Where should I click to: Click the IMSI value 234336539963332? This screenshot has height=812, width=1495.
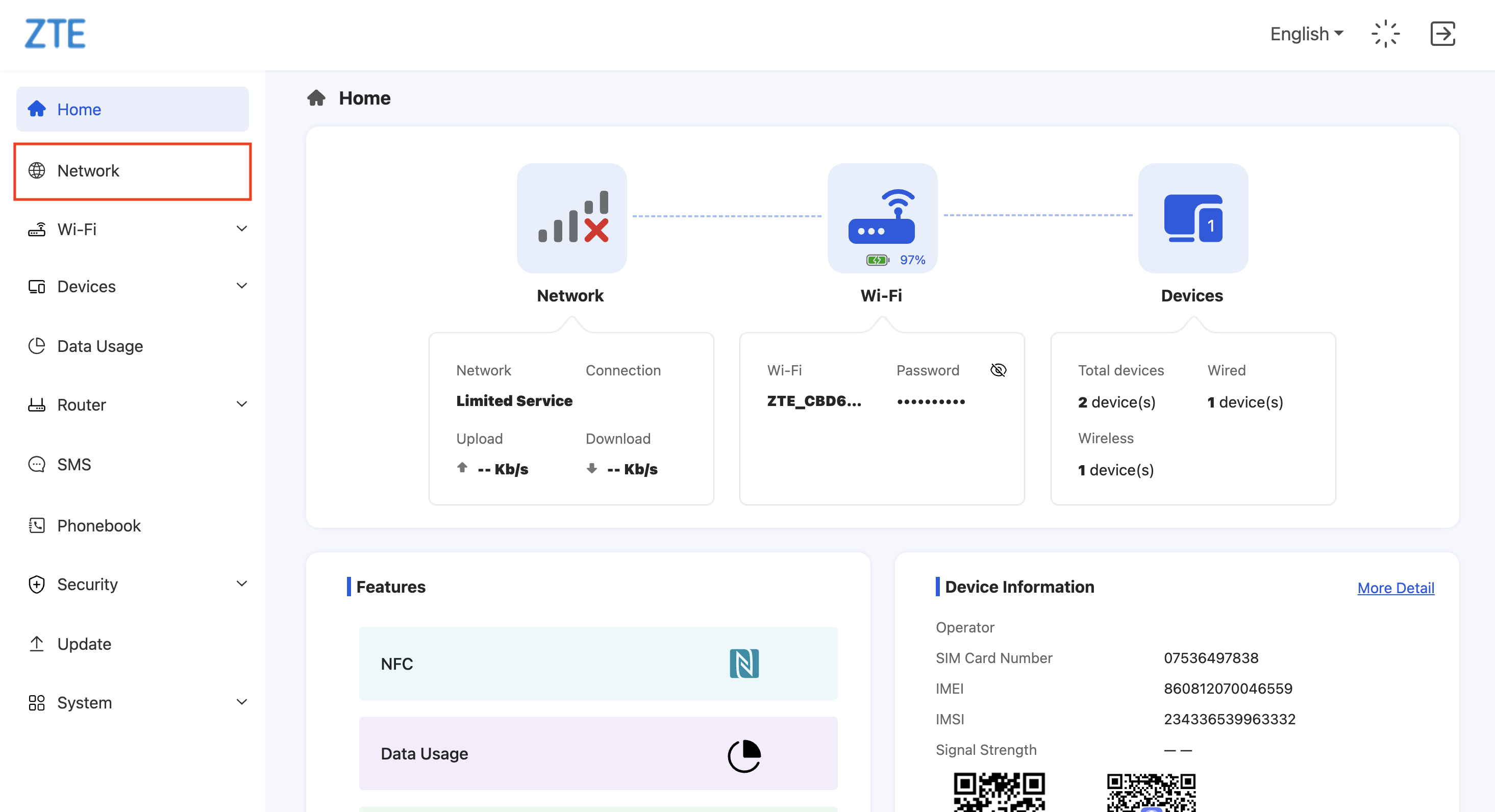tap(1230, 719)
